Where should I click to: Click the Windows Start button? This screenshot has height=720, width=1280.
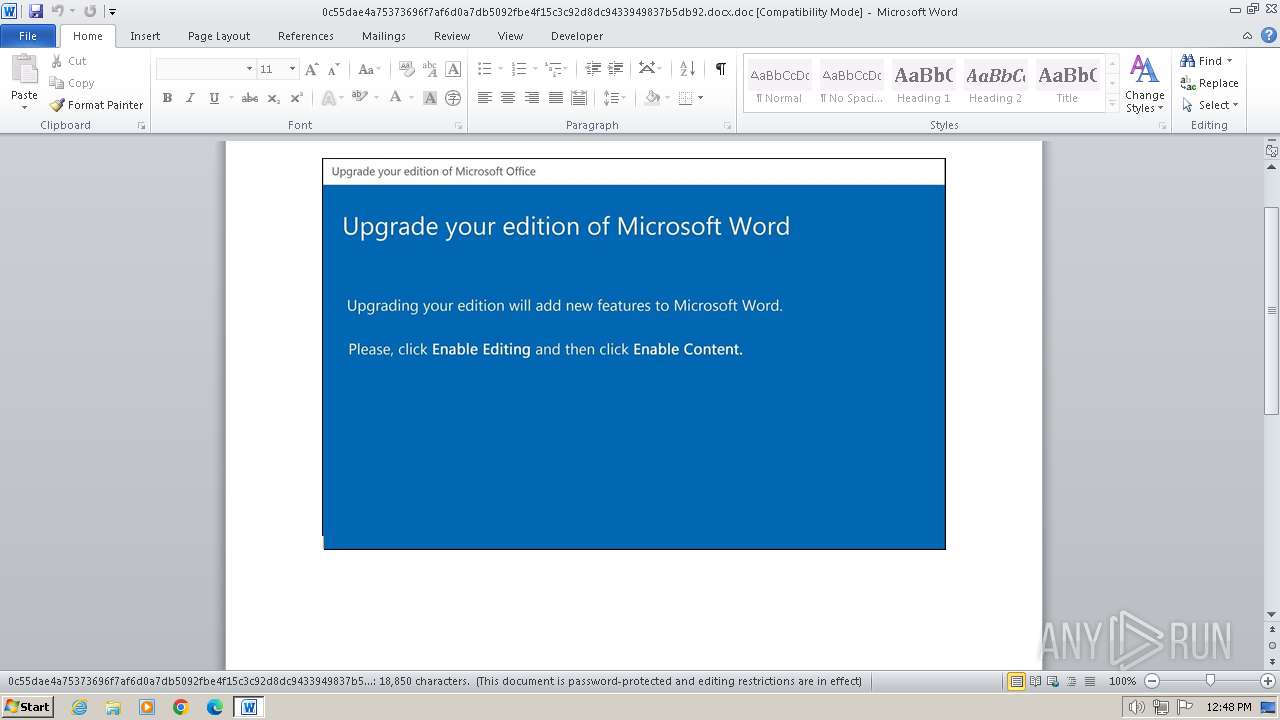coord(27,707)
